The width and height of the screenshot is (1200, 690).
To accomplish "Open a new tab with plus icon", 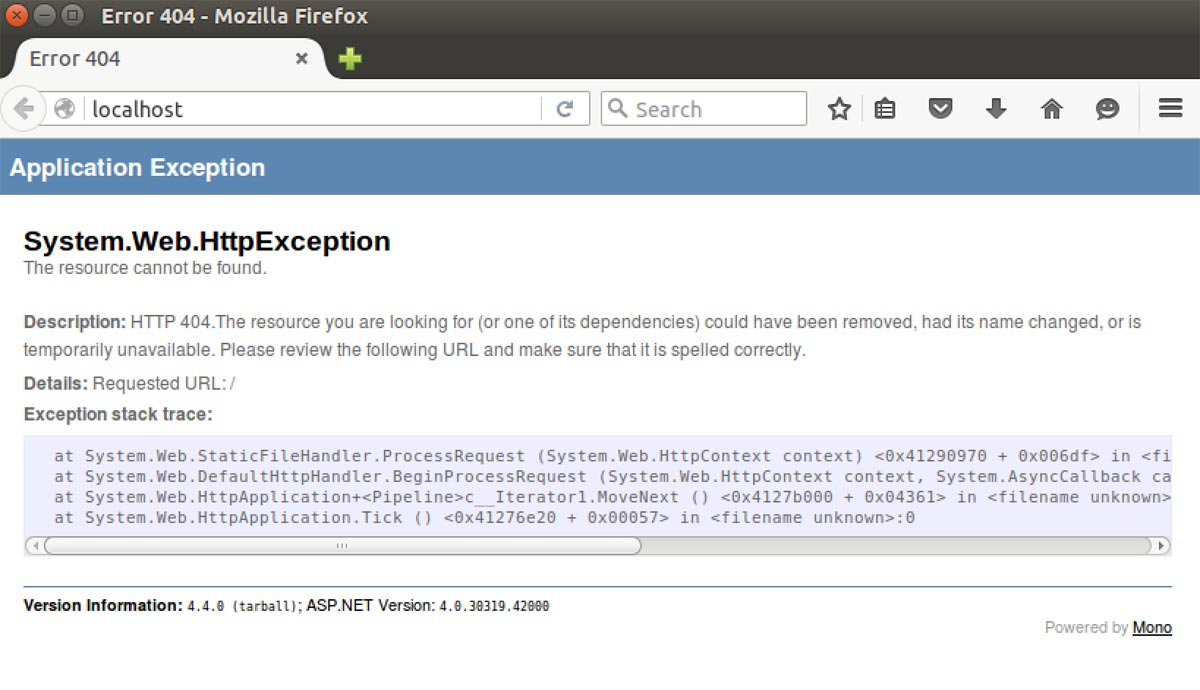I will point(349,59).
